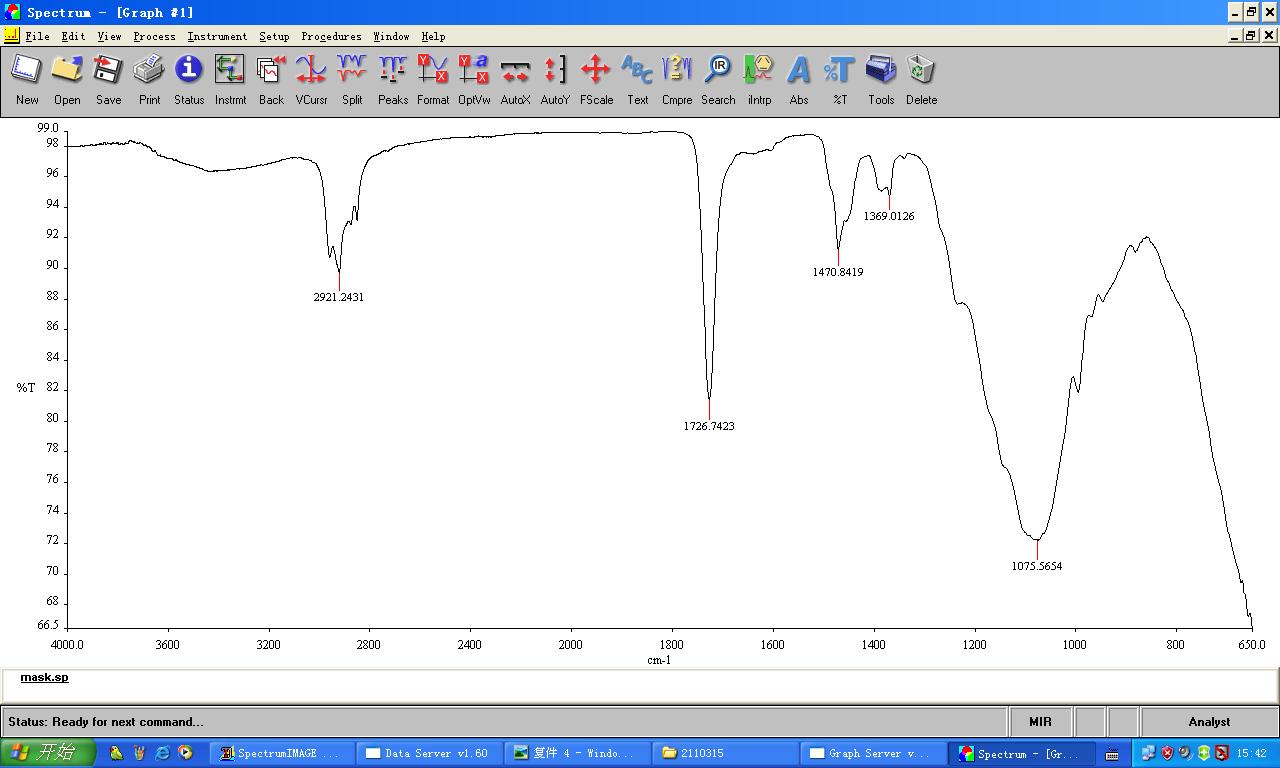
Task: Open the Process menu
Action: pyautogui.click(x=154, y=36)
